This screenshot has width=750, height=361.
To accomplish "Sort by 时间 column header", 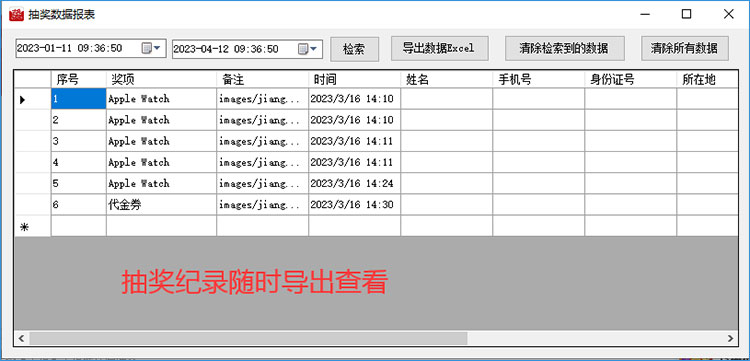I will pyautogui.click(x=354, y=79).
